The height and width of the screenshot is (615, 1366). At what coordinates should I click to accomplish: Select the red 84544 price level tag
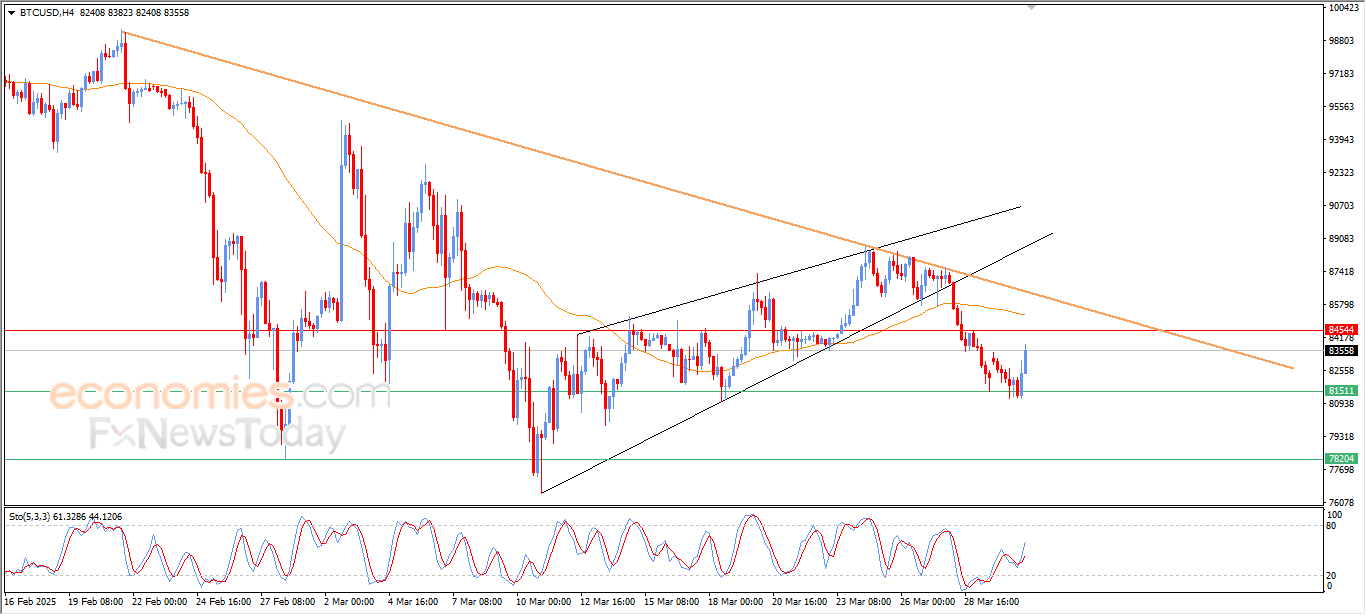tap(1341, 330)
